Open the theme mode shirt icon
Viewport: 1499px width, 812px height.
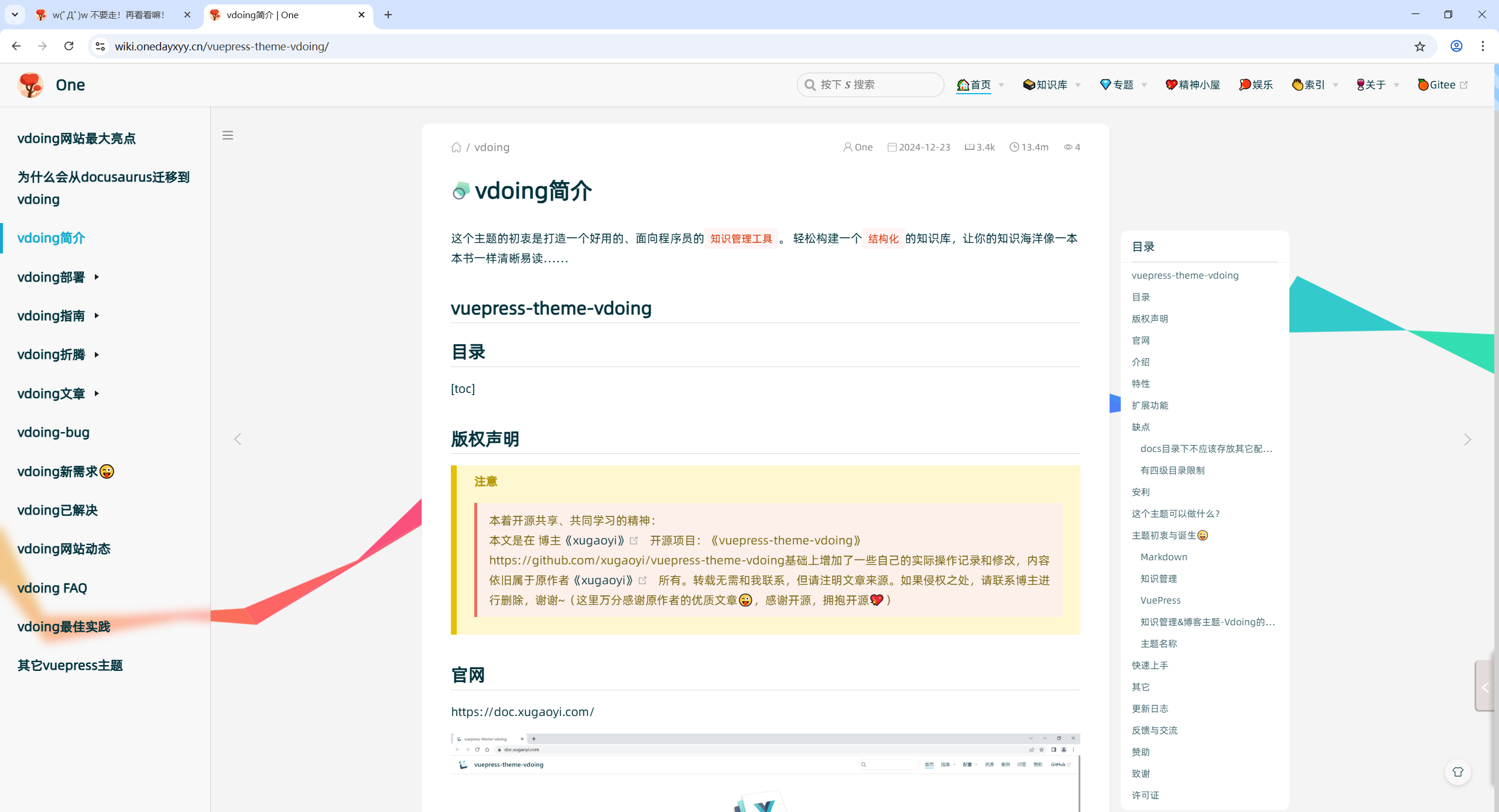[1458, 772]
